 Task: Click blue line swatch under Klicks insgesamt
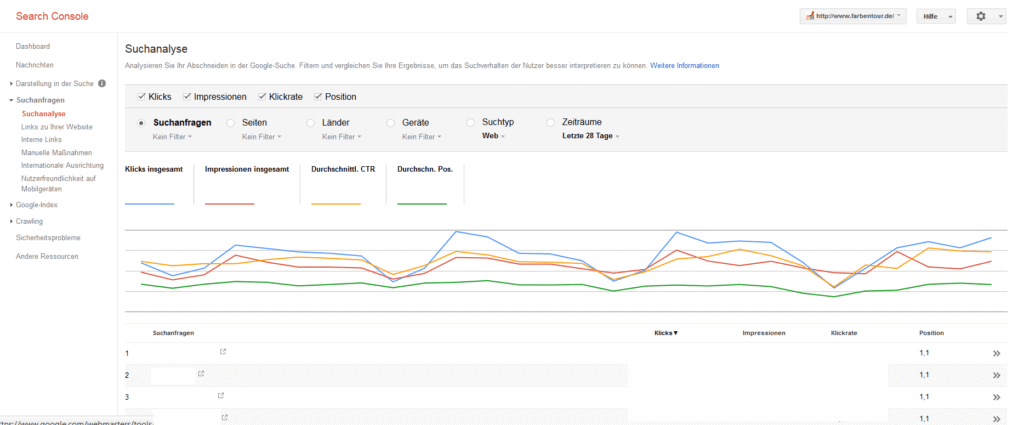pyautogui.click(x=149, y=203)
